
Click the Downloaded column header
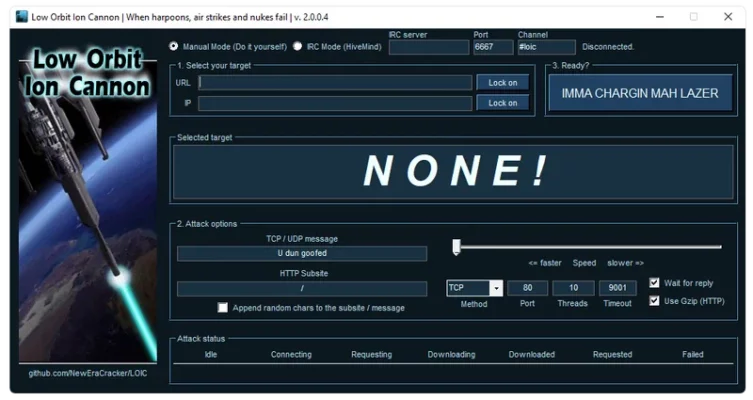click(x=532, y=354)
